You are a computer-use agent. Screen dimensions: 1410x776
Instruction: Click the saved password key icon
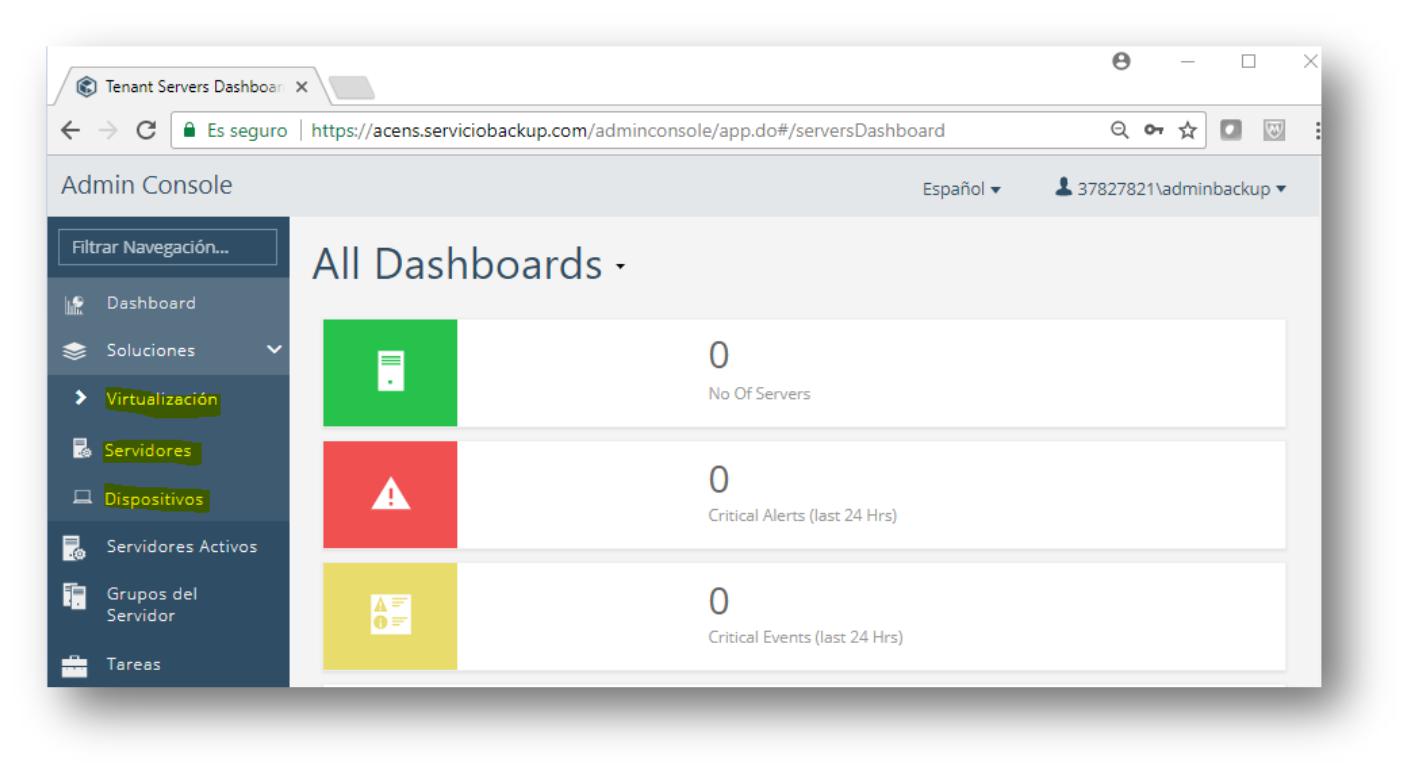pyautogui.click(x=1154, y=130)
